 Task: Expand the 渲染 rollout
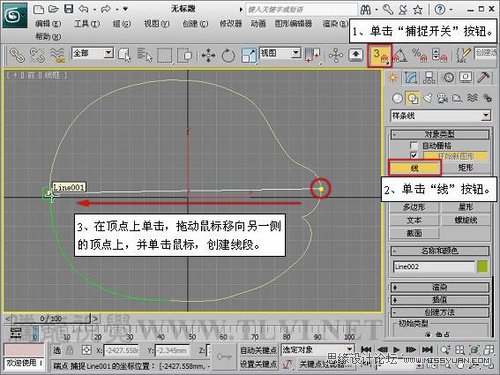pyautogui.click(x=440, y=287)
